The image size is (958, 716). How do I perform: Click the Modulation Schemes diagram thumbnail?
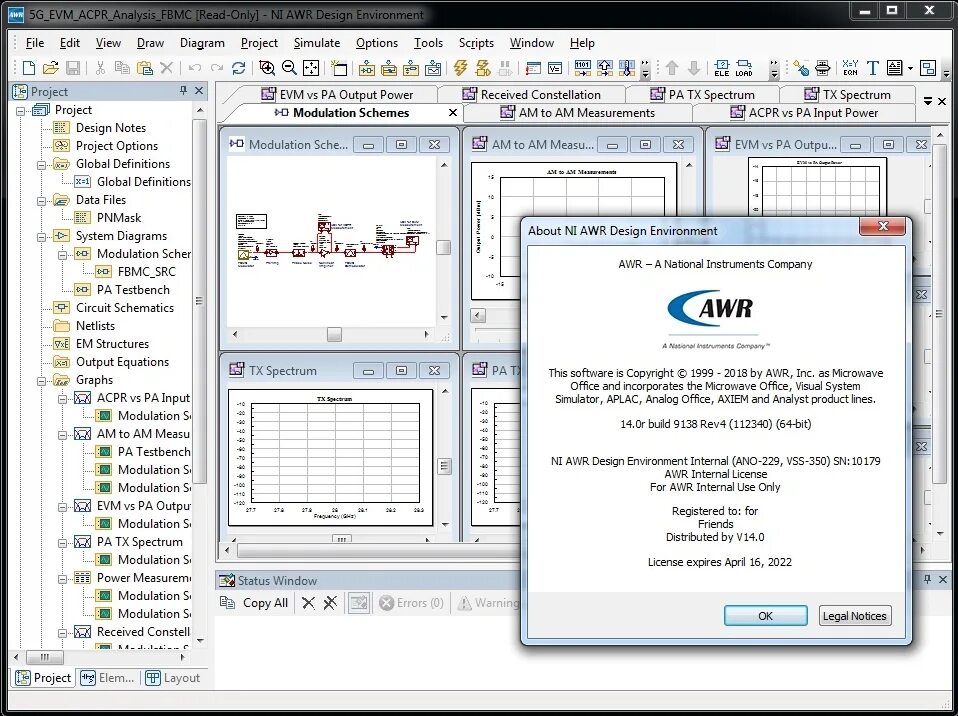(x=332, y=243)
